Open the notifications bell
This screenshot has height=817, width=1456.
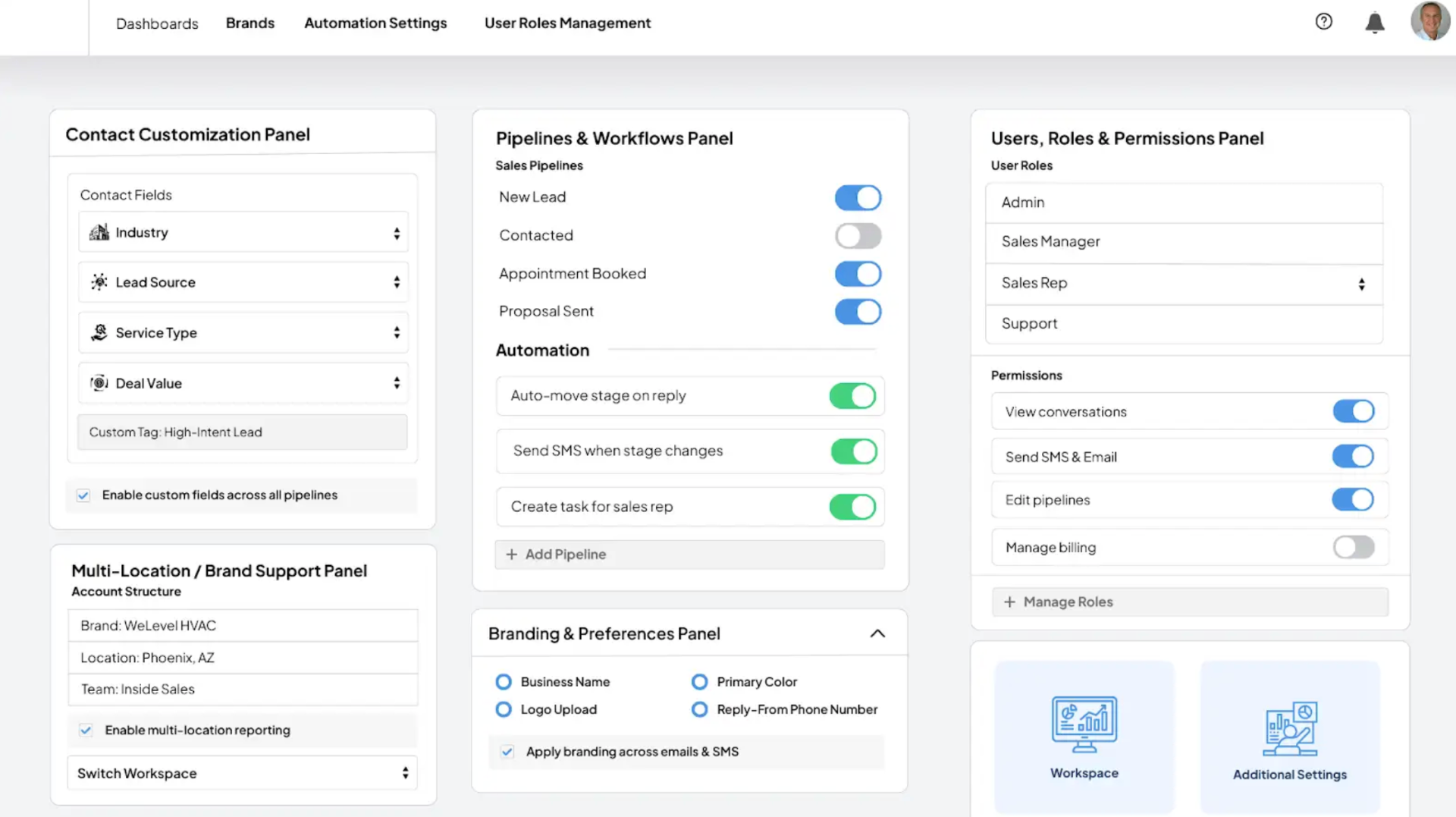[1374, 23]
